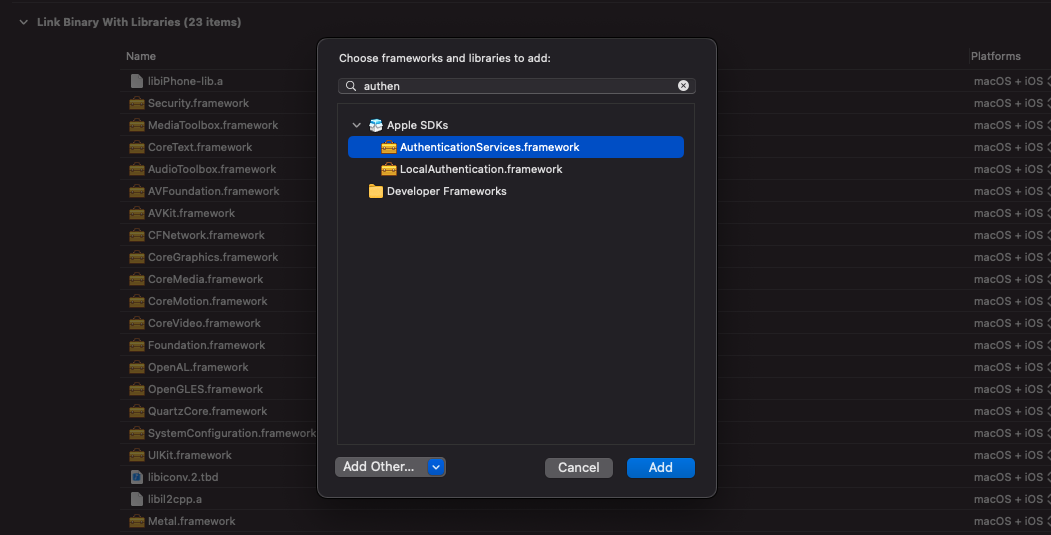Click the LocalAuthentication framework toolbox icon
1051x535 pixels.
(389, 169)
